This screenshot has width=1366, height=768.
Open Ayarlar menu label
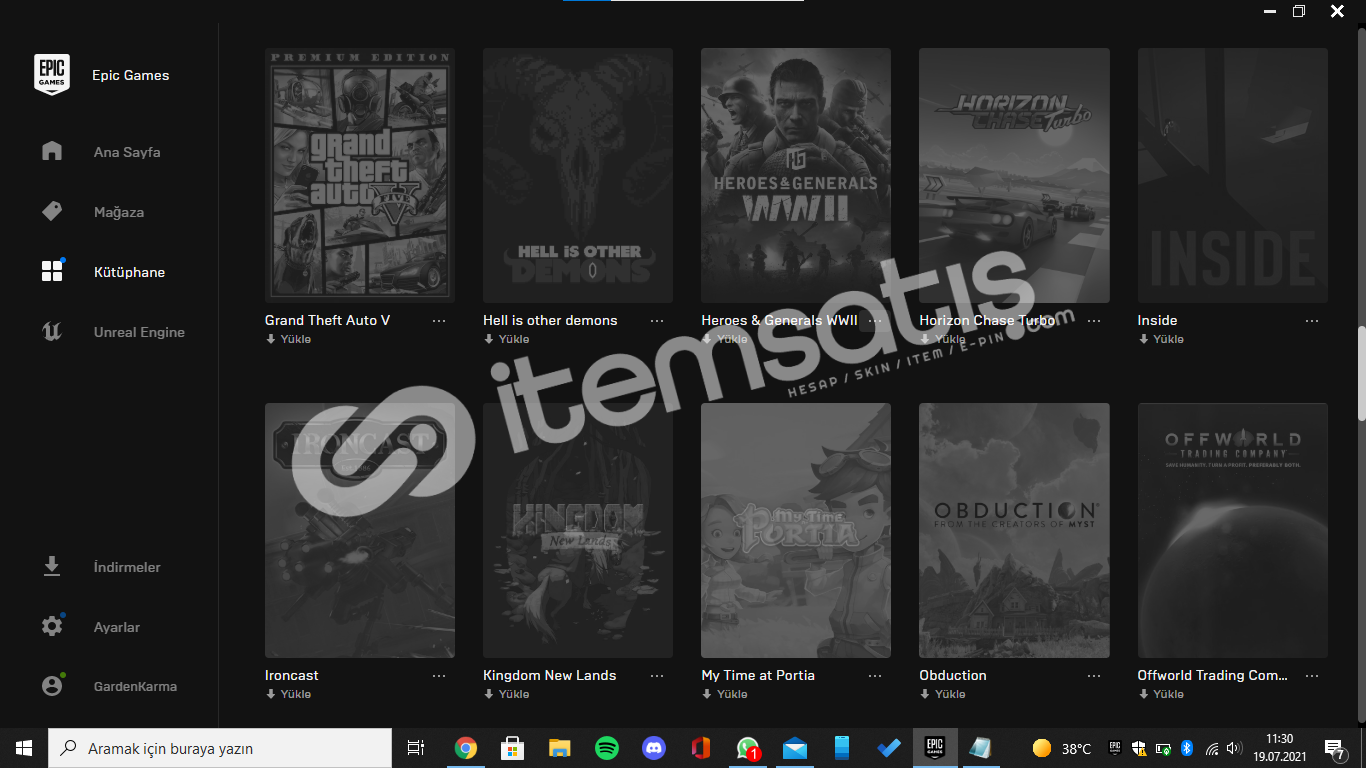click(x=117, y=627)
